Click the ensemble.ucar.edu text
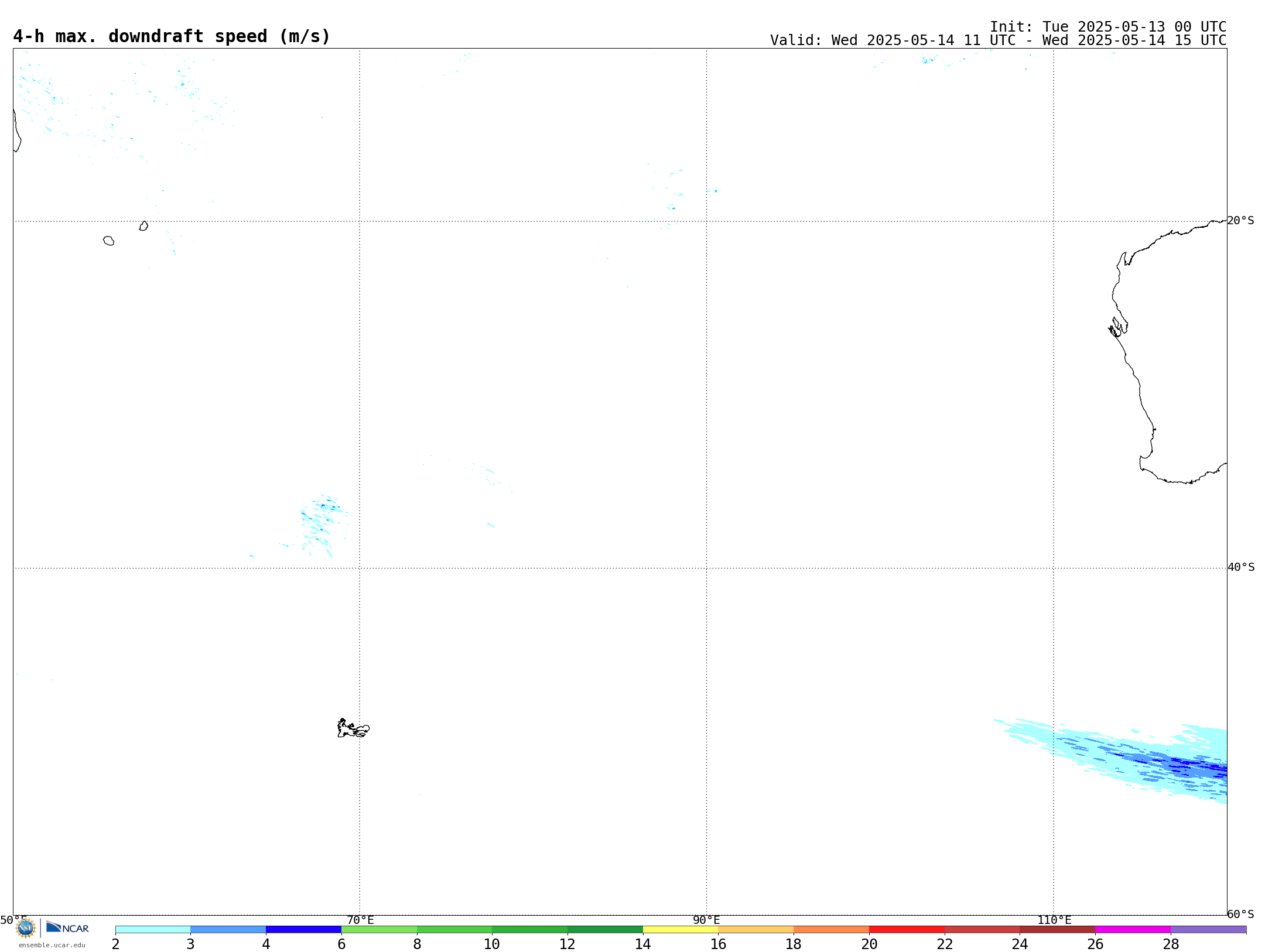Screen dimensions: 1265x952 click(52, 945)
